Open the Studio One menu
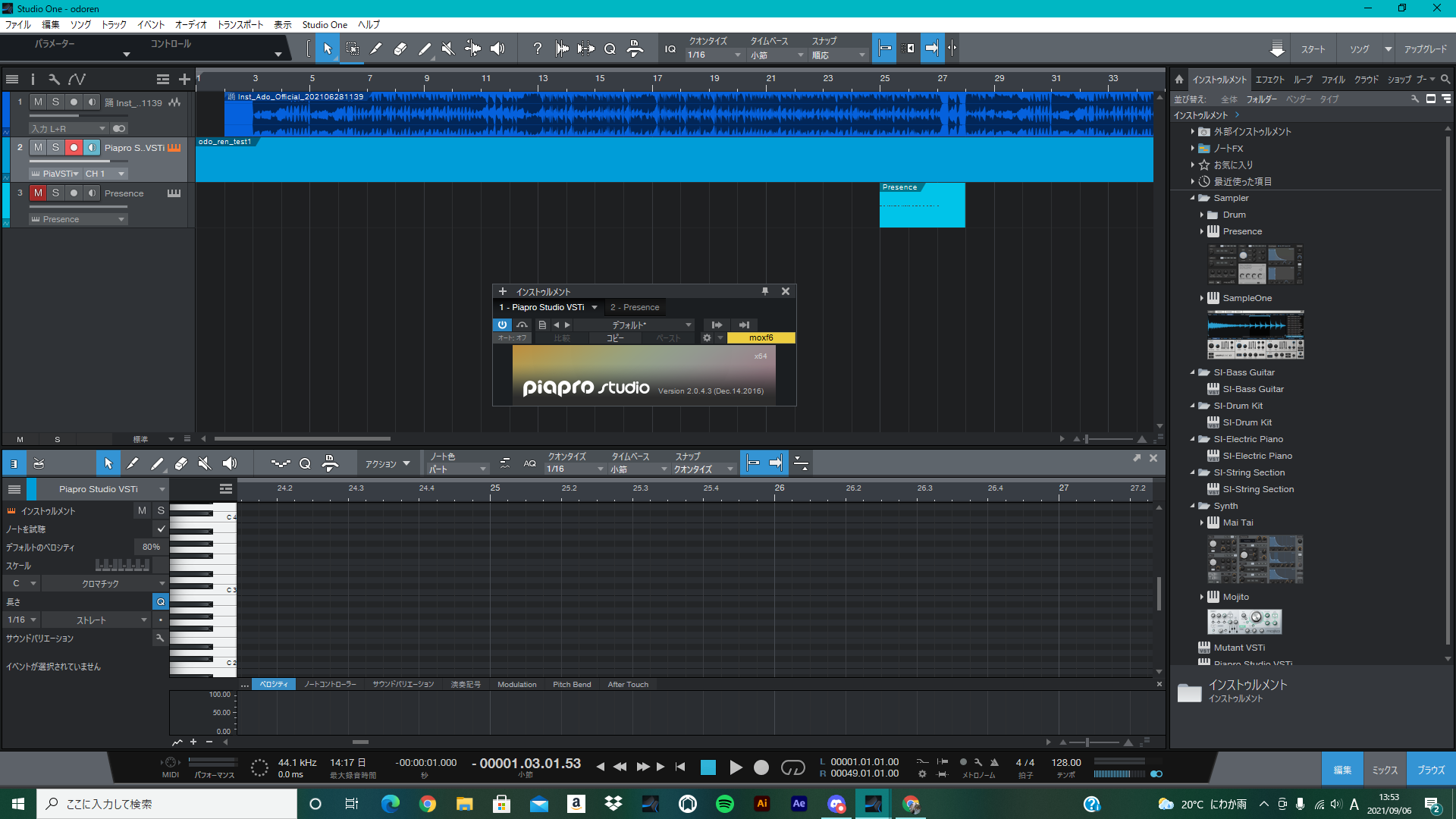Image resolution: width=1456 pixels, height=819 pixels. tap(325, 24)
